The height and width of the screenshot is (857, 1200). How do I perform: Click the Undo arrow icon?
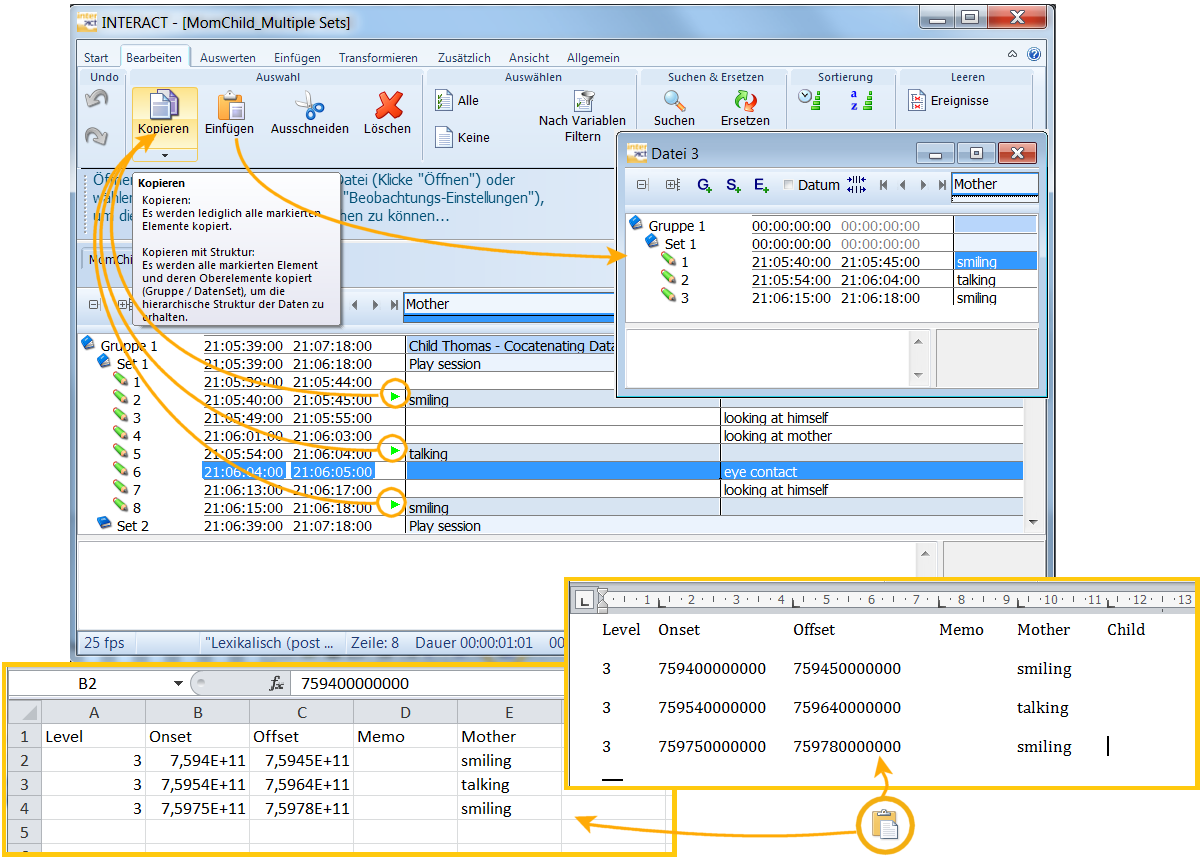[x=96, y=99]
